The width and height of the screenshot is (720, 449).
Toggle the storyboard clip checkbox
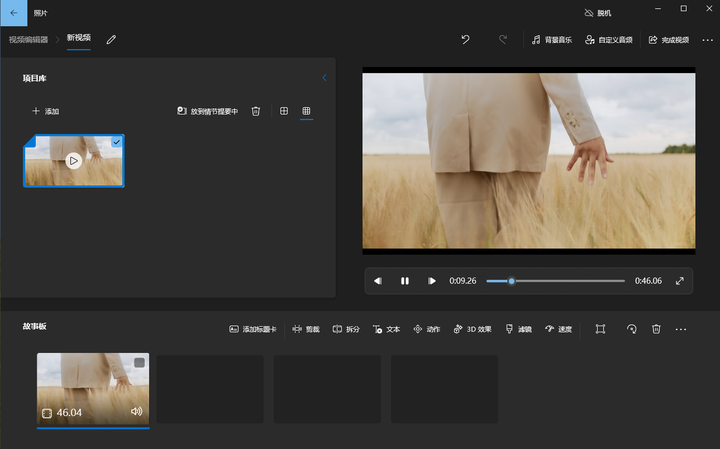pyautogui.click(x=139, y=363)
